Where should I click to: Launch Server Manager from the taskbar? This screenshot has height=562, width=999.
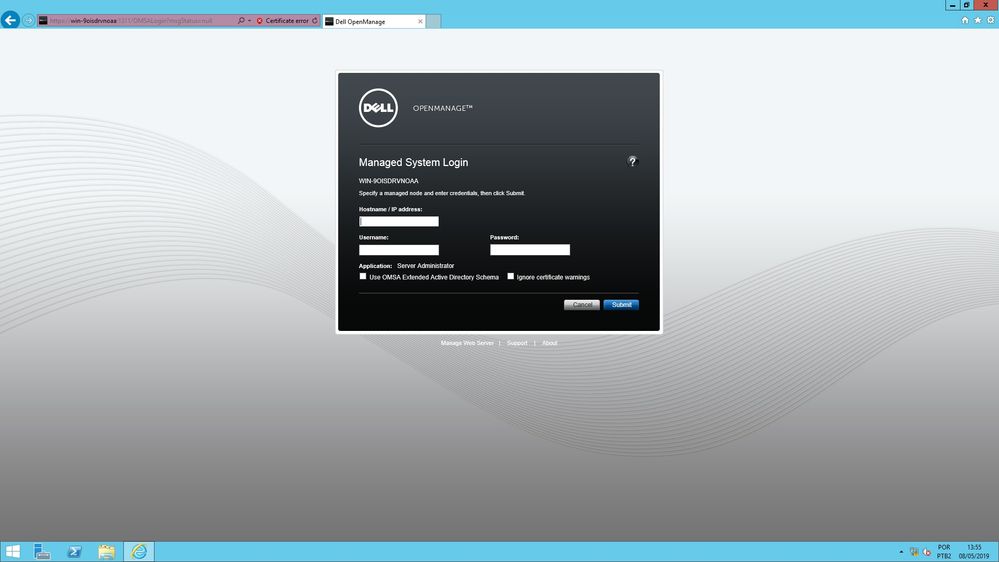pos(42,552)
